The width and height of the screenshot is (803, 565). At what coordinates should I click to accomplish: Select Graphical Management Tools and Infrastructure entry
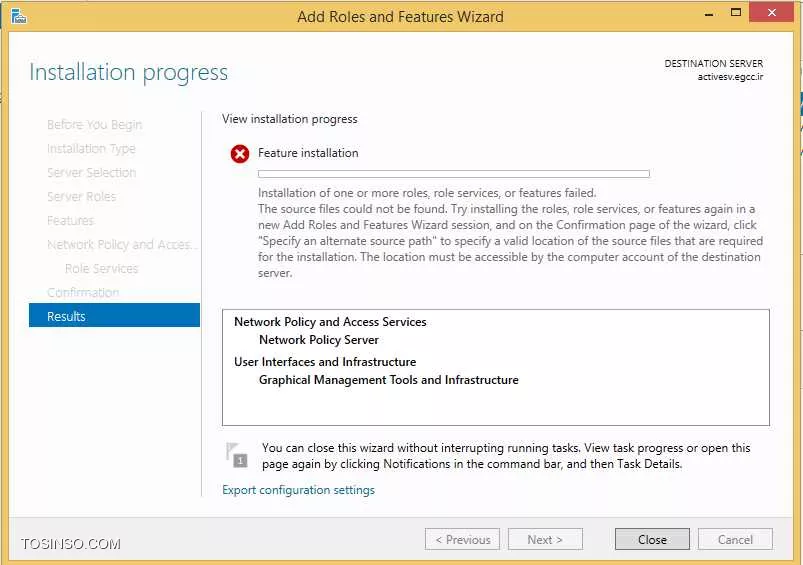pos(389,380)
